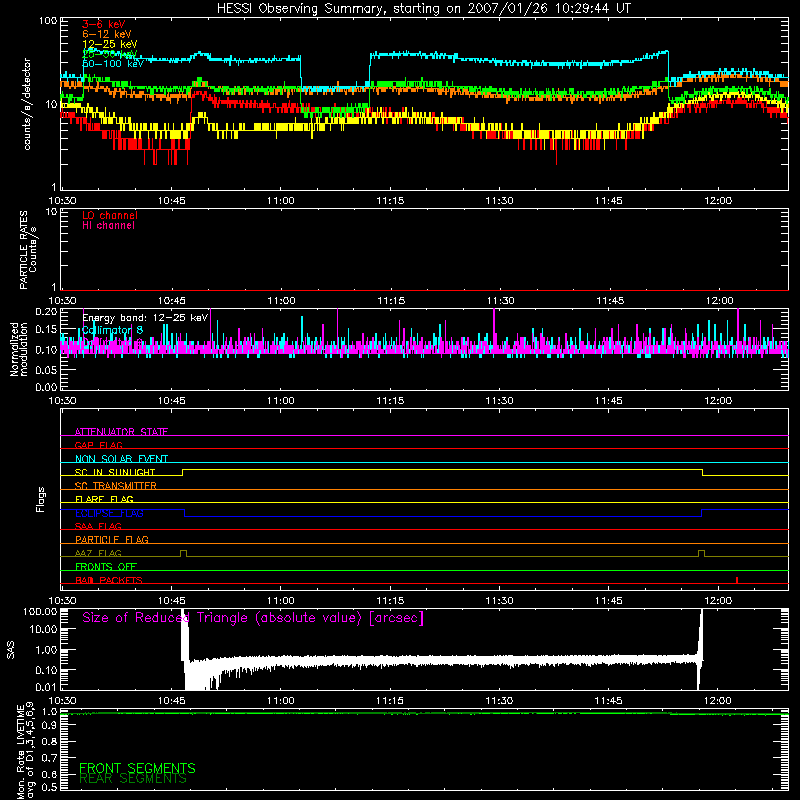Select the 'GAP FLAG' label
800x800 pixels.
(x=98, y=445)
